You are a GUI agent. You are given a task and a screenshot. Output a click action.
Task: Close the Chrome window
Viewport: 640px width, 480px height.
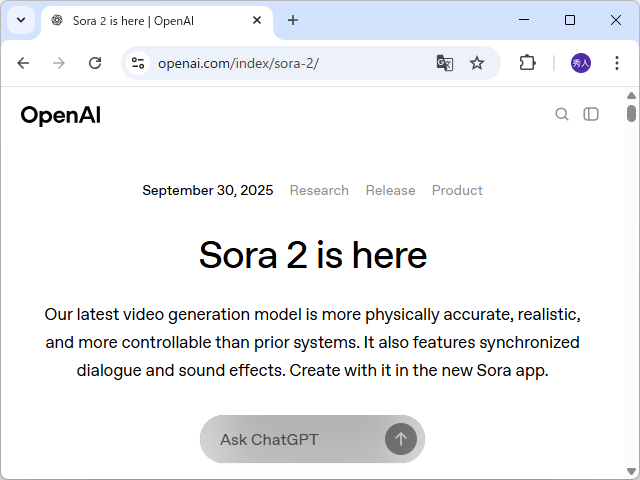click(x=616, y=20)
